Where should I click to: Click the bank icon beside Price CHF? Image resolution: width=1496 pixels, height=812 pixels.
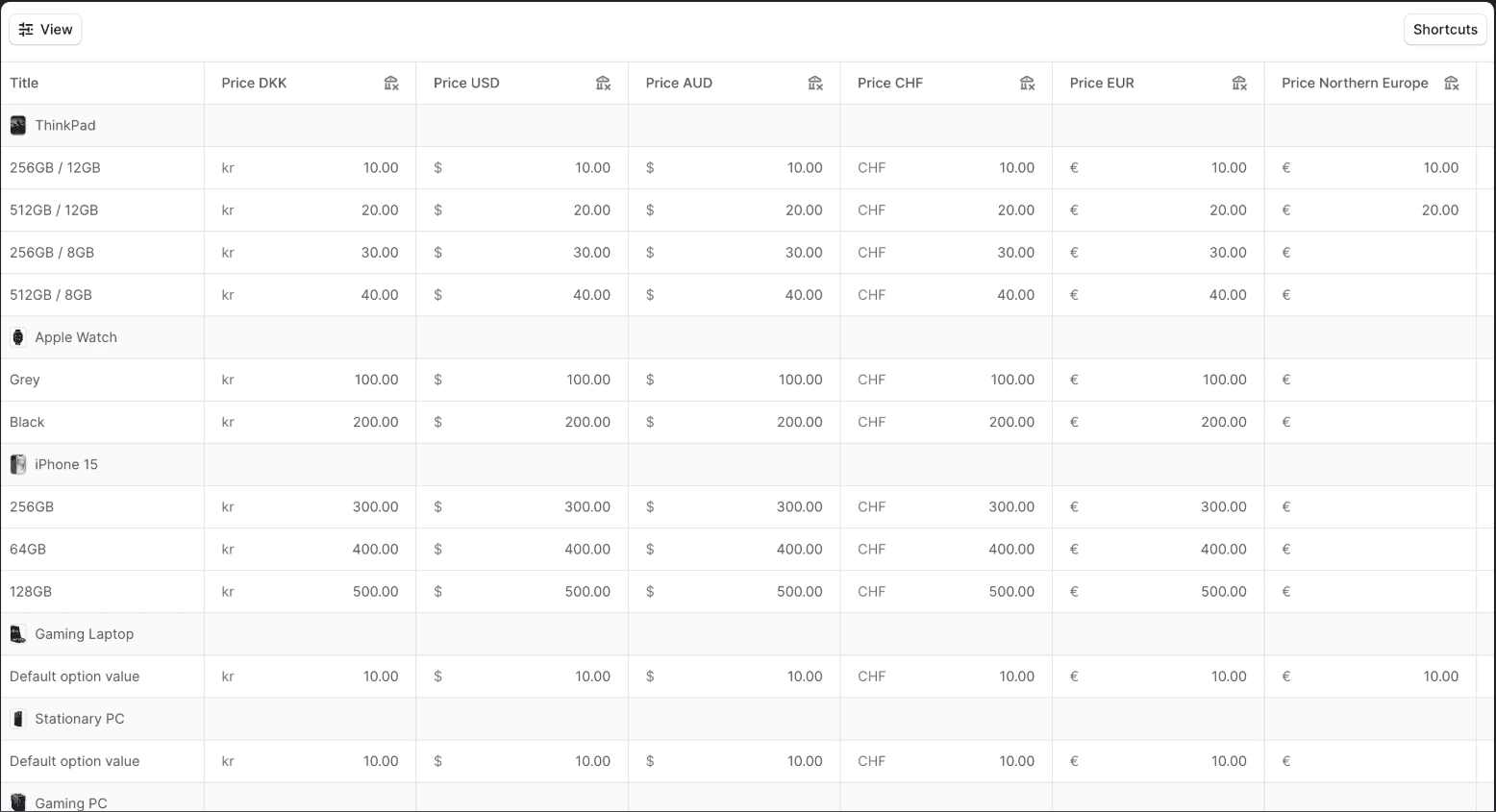coord(1028,84)
